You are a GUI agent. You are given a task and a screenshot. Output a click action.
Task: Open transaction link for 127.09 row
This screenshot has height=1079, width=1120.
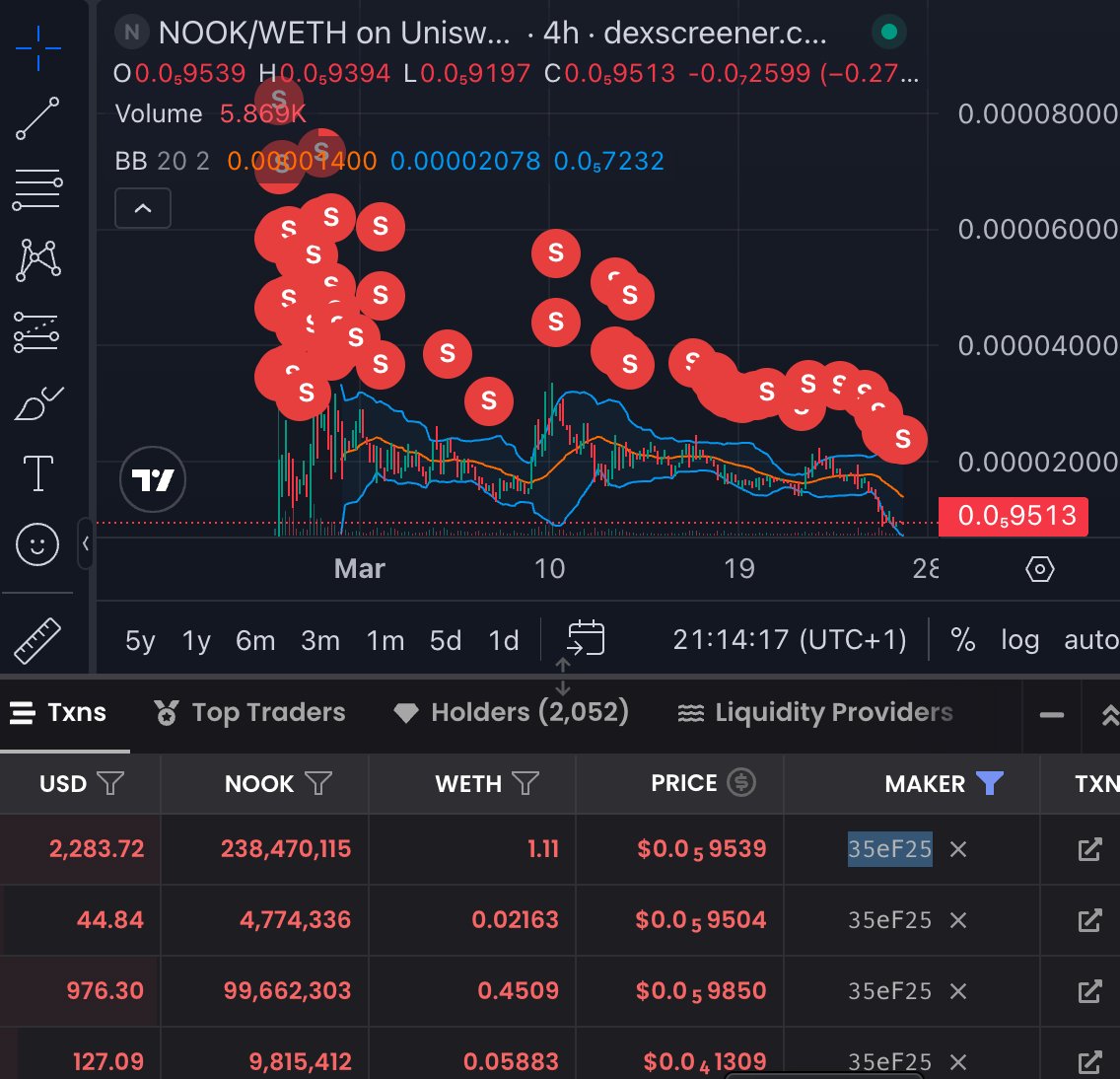pyautogui.click(x=1090, y=1062)
